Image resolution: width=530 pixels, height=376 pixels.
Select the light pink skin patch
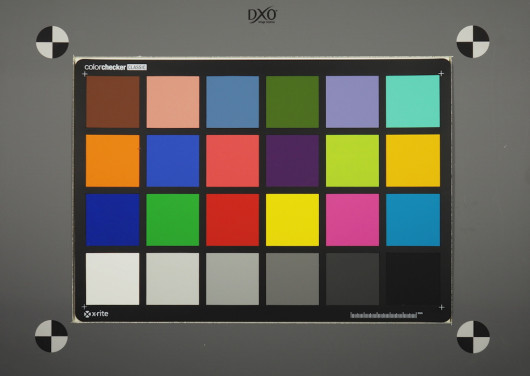click(173, 102)
